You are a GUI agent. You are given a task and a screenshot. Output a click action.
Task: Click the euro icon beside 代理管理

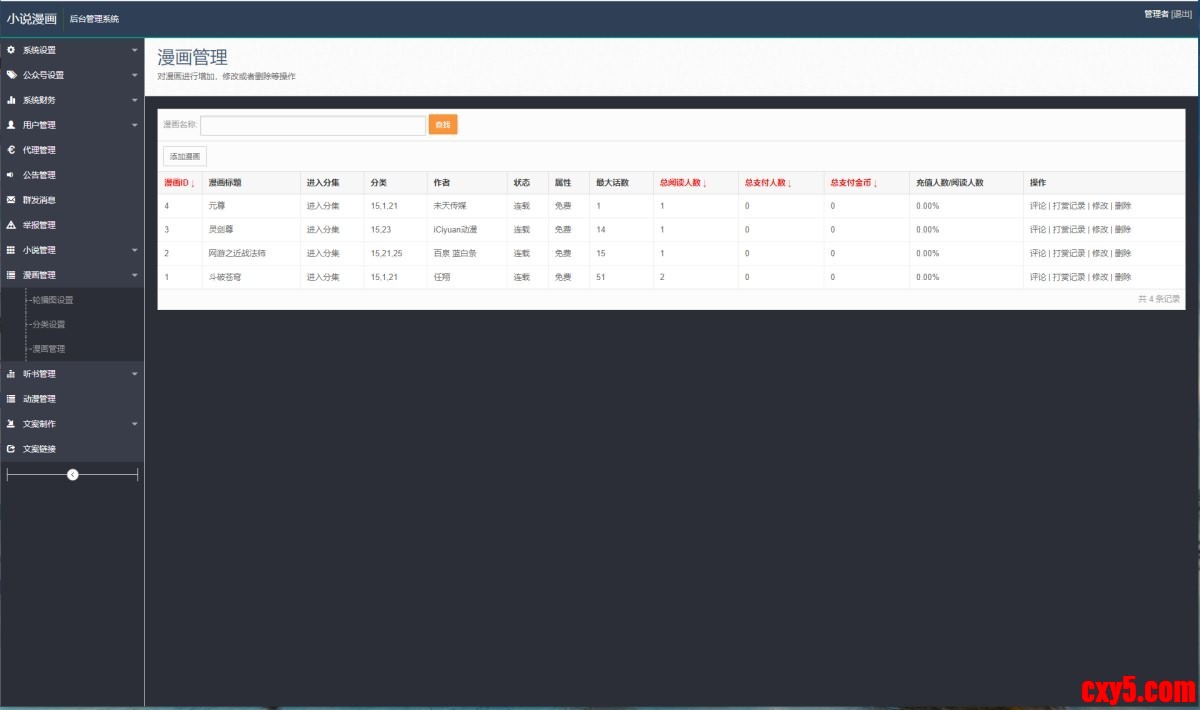[11, 150]
